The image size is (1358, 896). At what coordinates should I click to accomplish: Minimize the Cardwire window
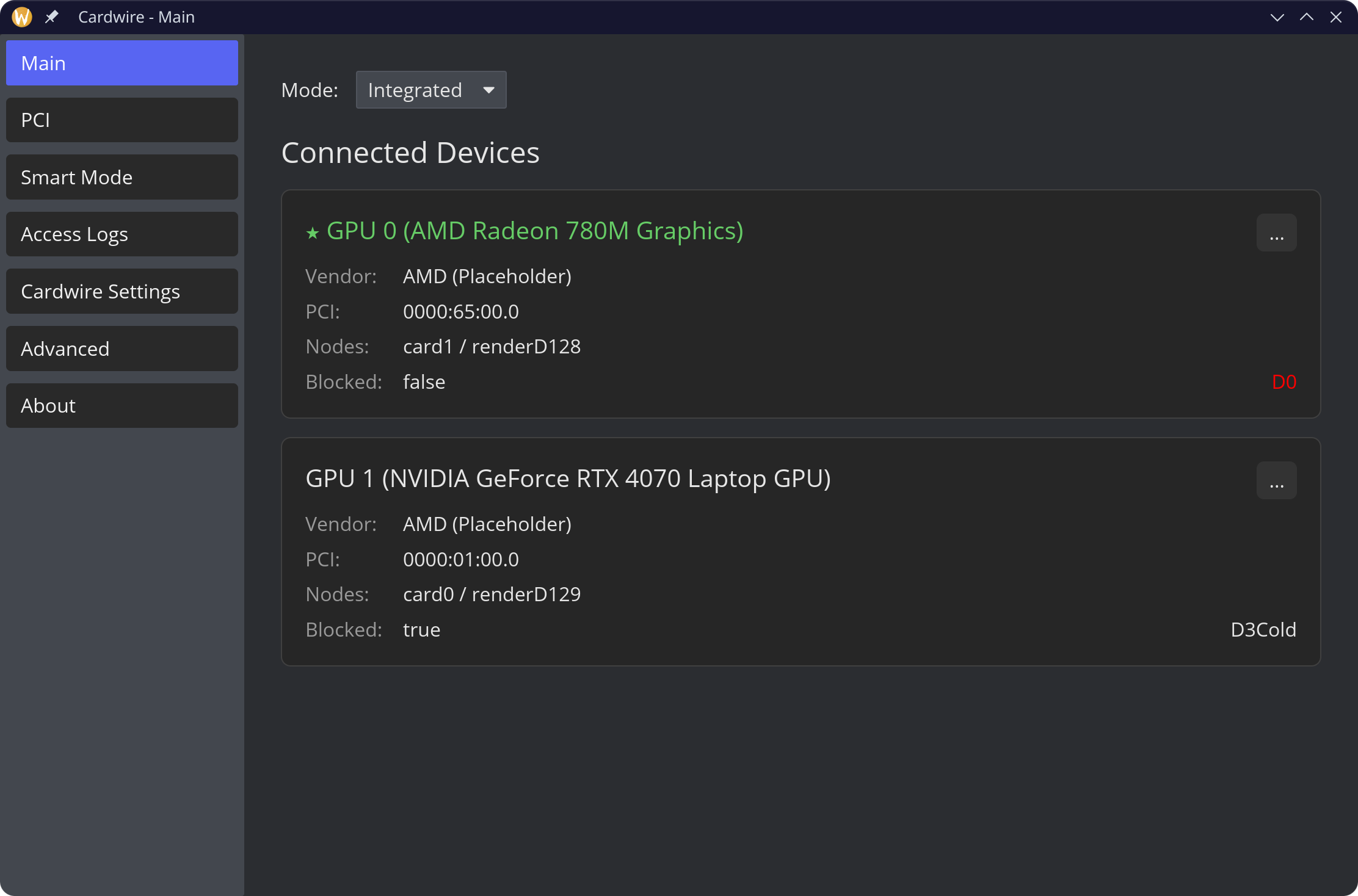[x=1277, y=17]
